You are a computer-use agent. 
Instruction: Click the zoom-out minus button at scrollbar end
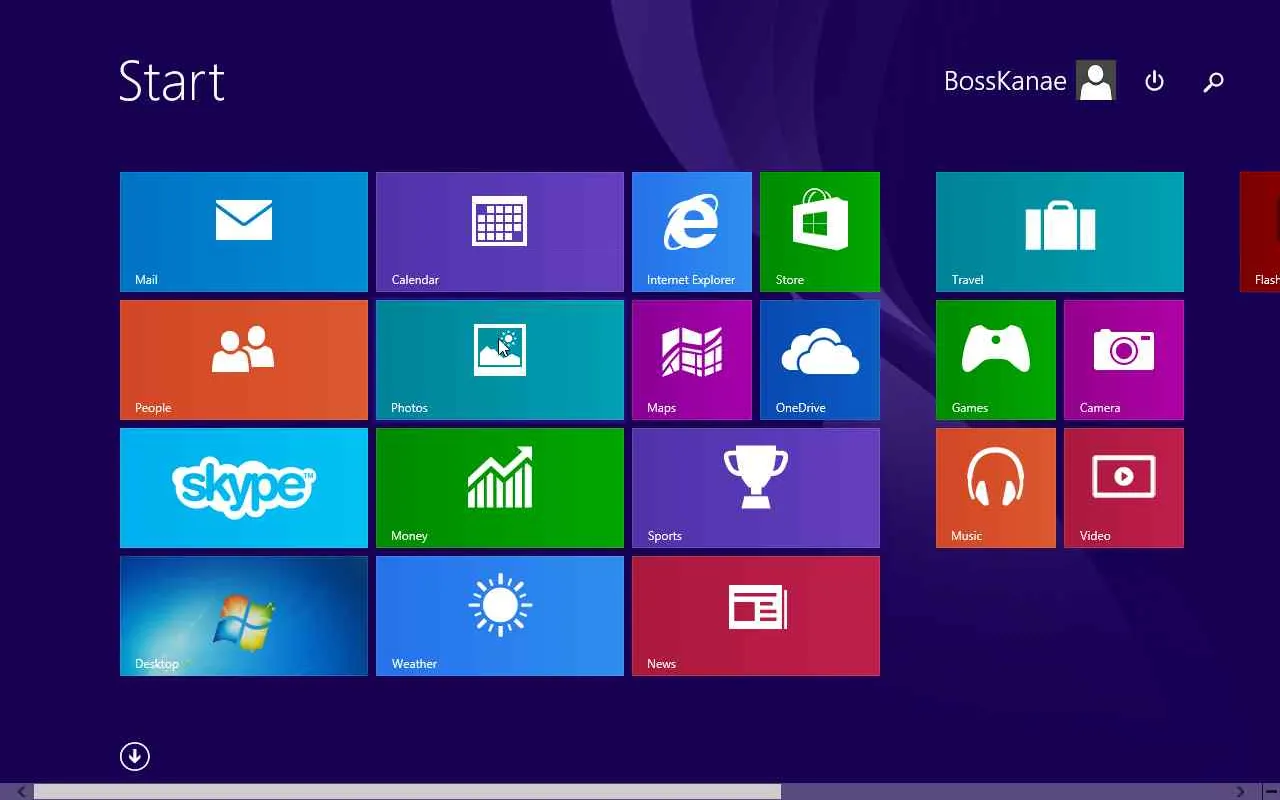[x=1270, y=792]
